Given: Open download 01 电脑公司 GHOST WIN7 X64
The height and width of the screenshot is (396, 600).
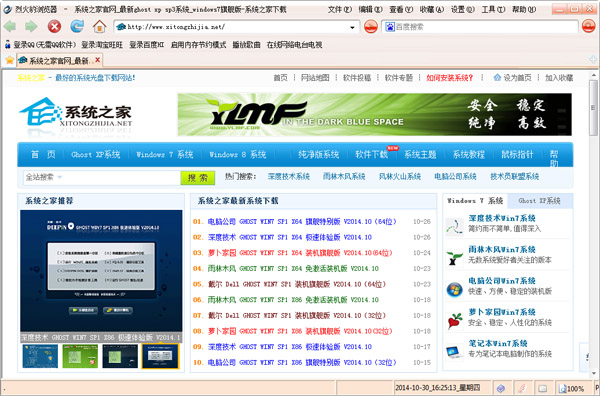Looking at the screenshot, I should [302, 222].
